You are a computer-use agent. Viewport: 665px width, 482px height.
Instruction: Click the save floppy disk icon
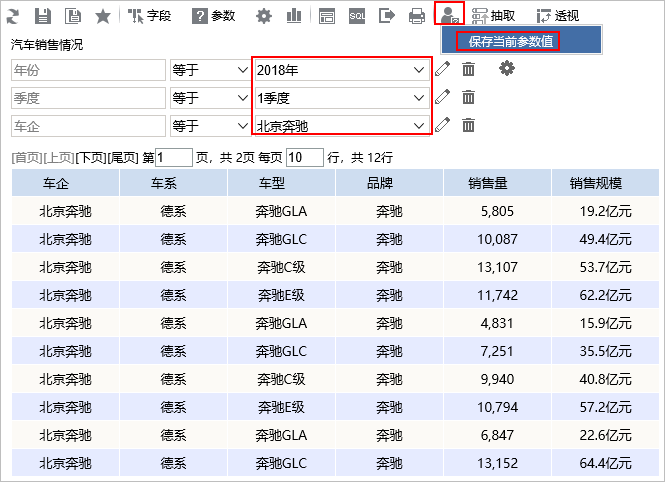(x=42, y=16)
